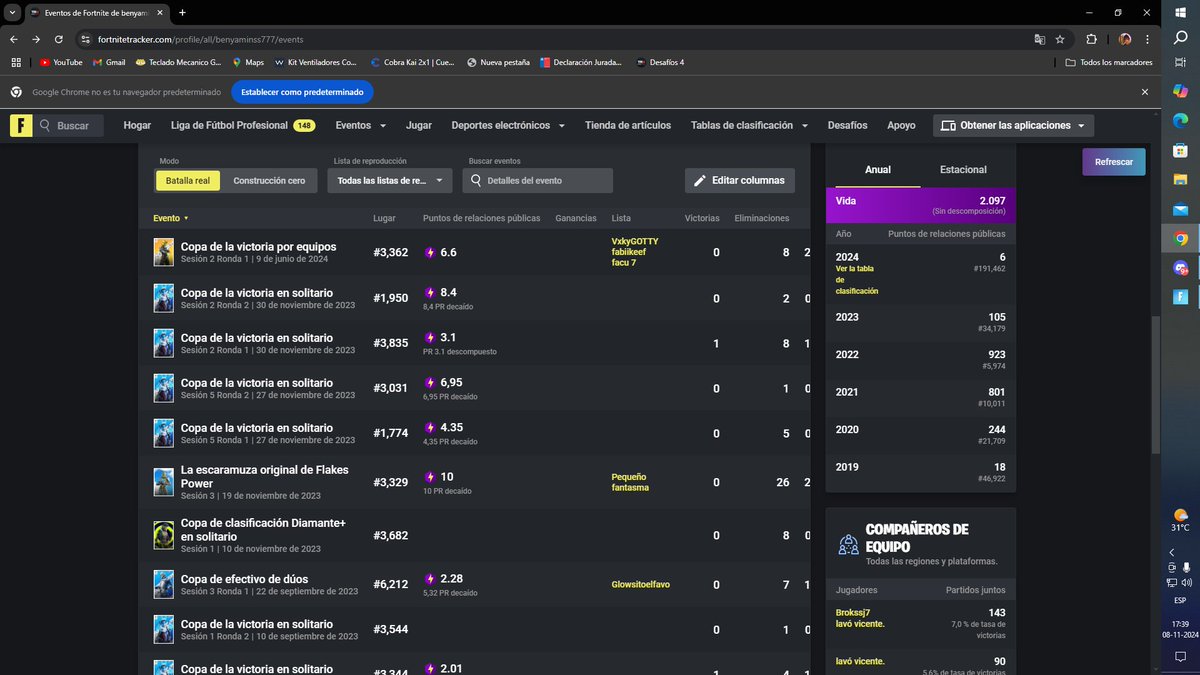Viewport: 1200px width, 675px height.
Task: Sort by the Lugar column header
Action: pos(384,218)
